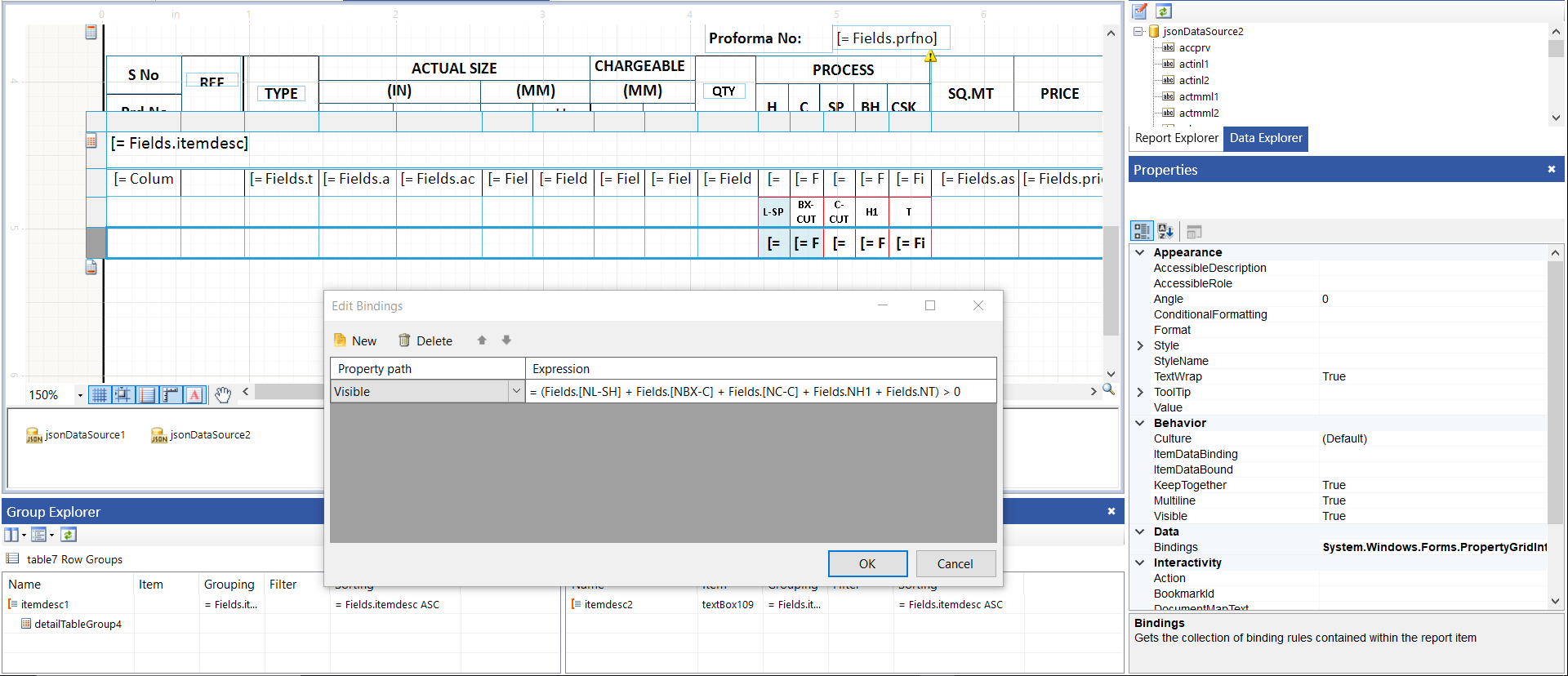The width and height of the screenshot is (1568, 676).
Task: Select the pan hand tool
Action: click(223, 395)
